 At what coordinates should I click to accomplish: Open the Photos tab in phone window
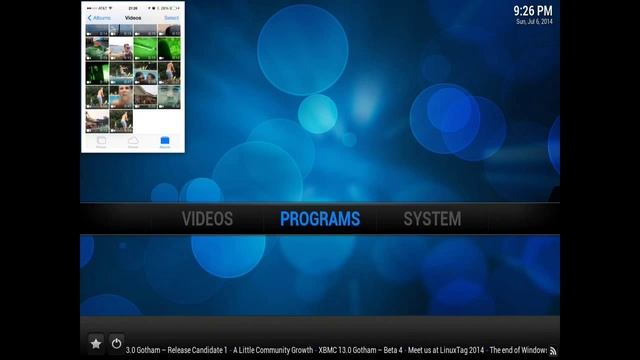click(101, 142)
